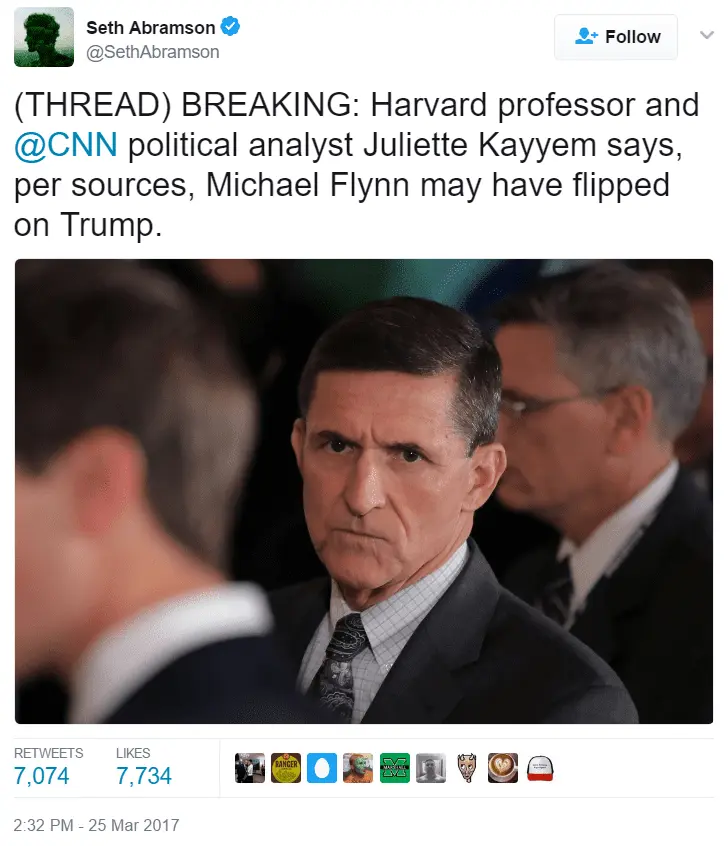Open the @CNN mention link
Viewport: 728px width, 846px height.
[66, 145]
